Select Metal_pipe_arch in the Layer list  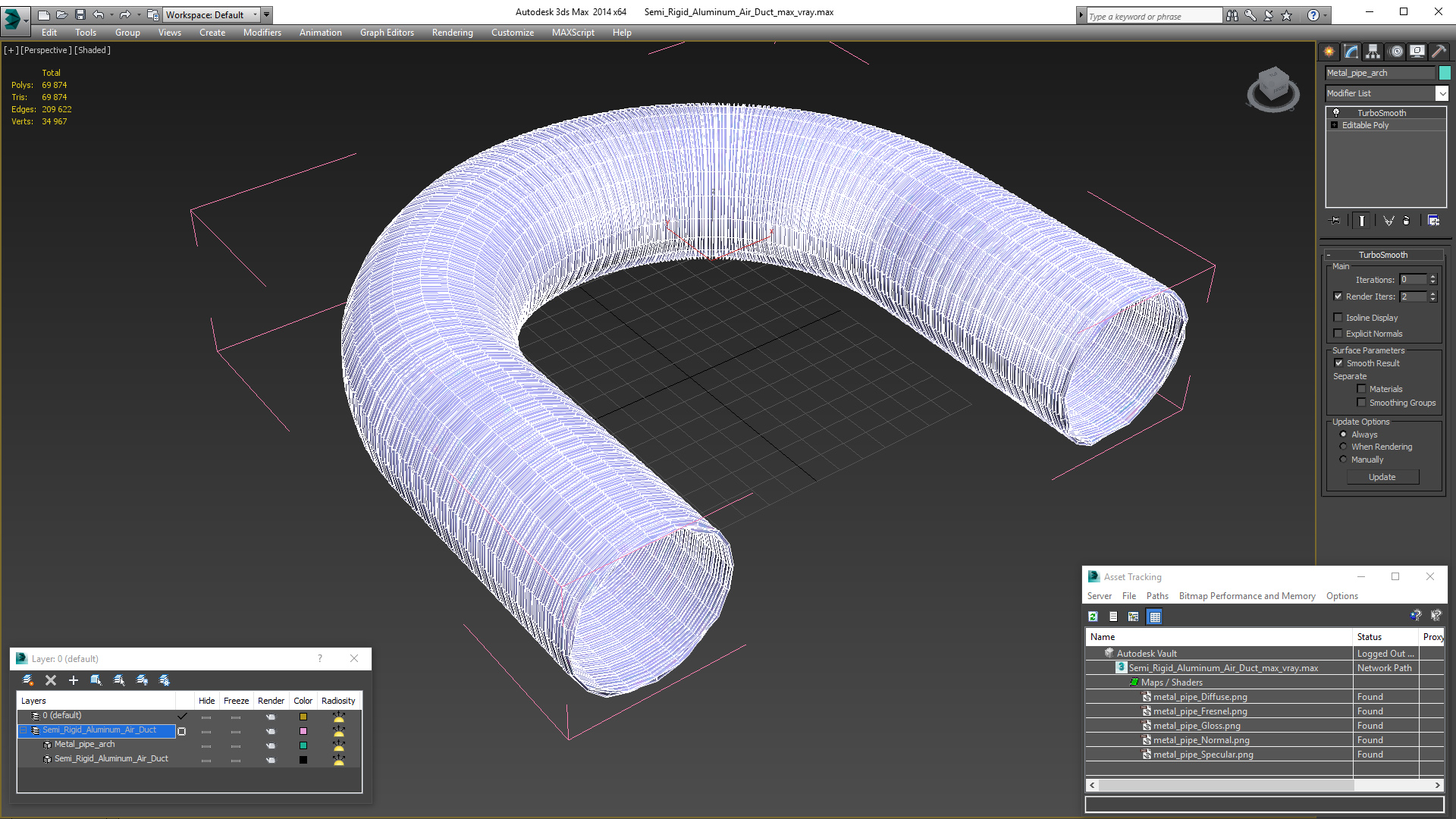coord(84,745)
